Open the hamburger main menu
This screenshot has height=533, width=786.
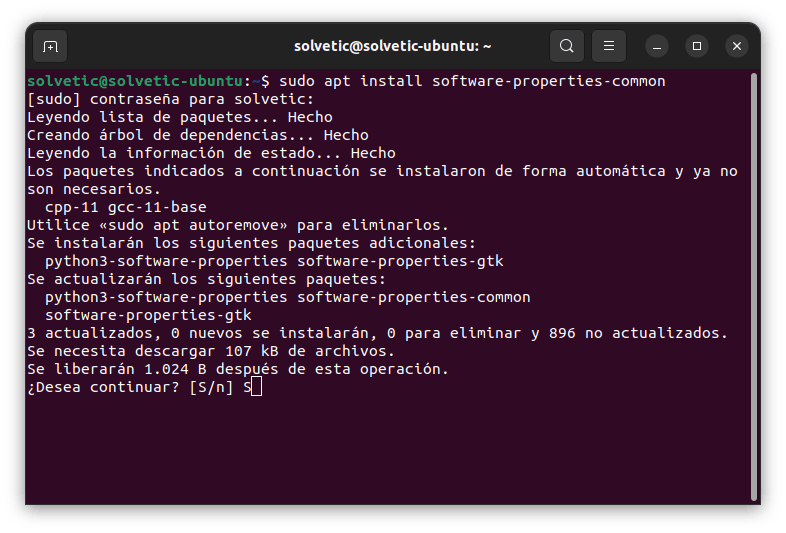609,46
